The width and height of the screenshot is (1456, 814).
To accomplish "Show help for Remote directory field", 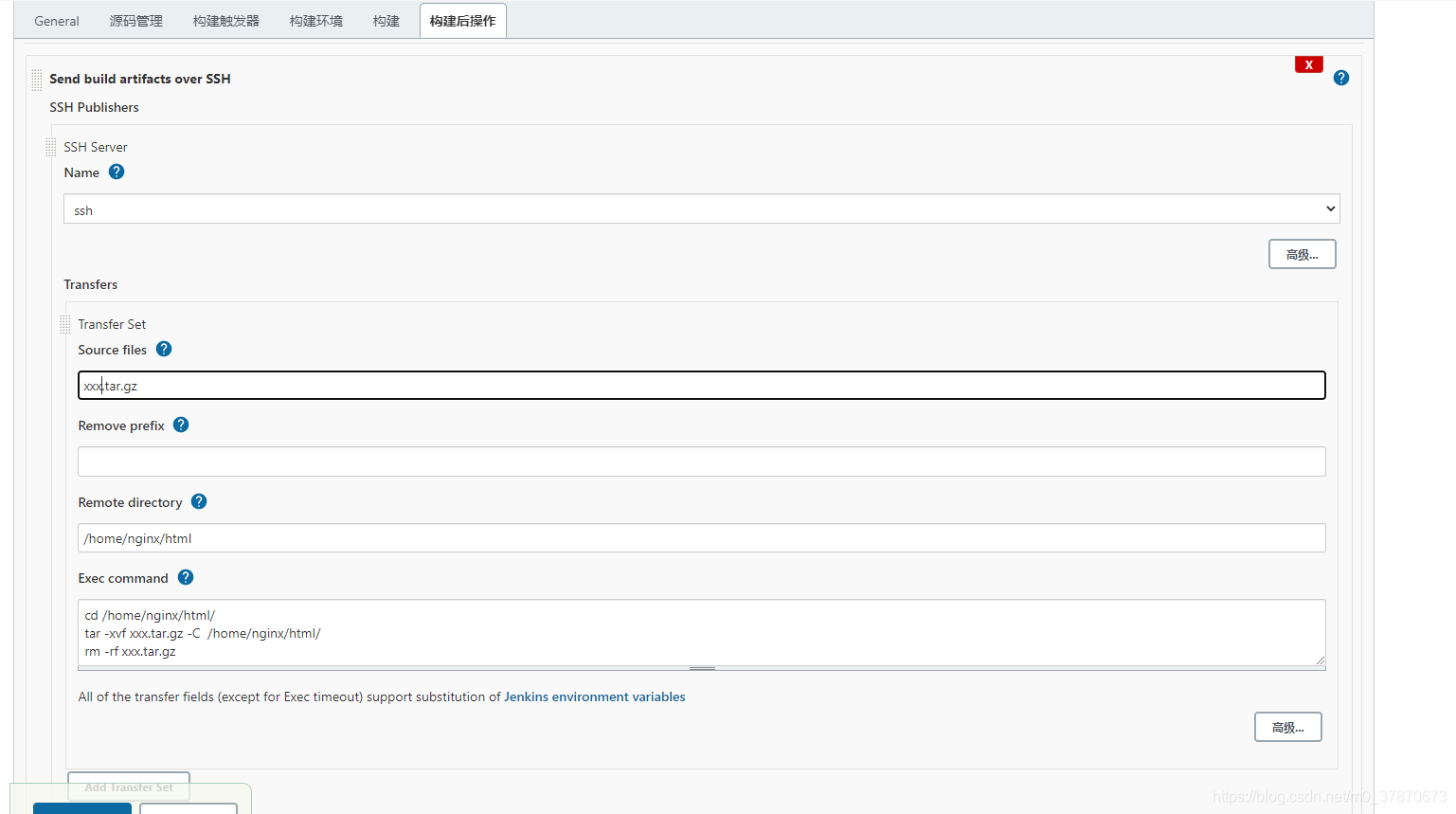I will (199, 501).
